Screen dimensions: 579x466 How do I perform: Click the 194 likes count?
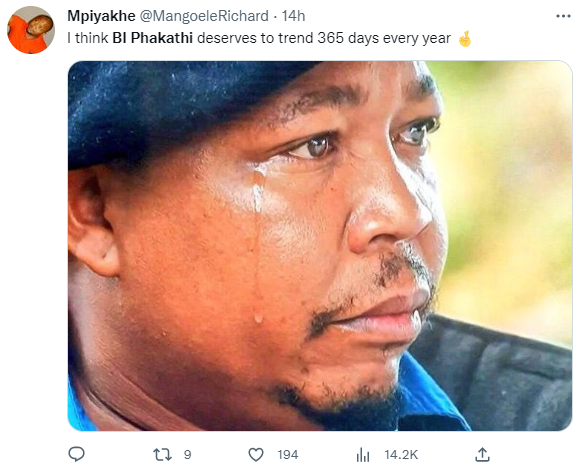(x=288, y=455)
